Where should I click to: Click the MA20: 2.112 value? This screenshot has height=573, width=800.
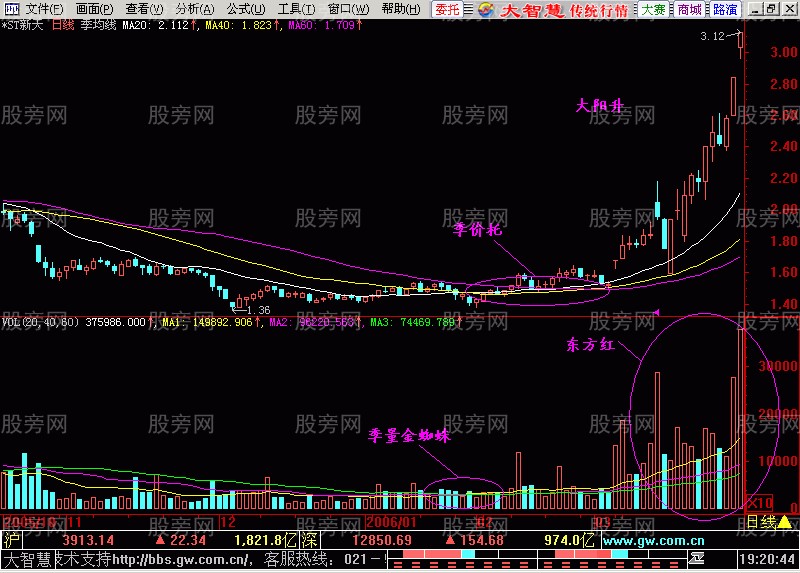coord(159,25)
